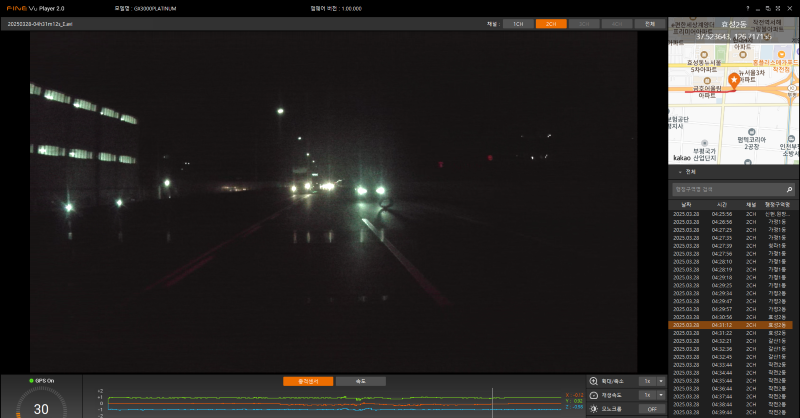800x418 pixels.
Task: Select the recording at 04:28:10
Action: point(731,262)
